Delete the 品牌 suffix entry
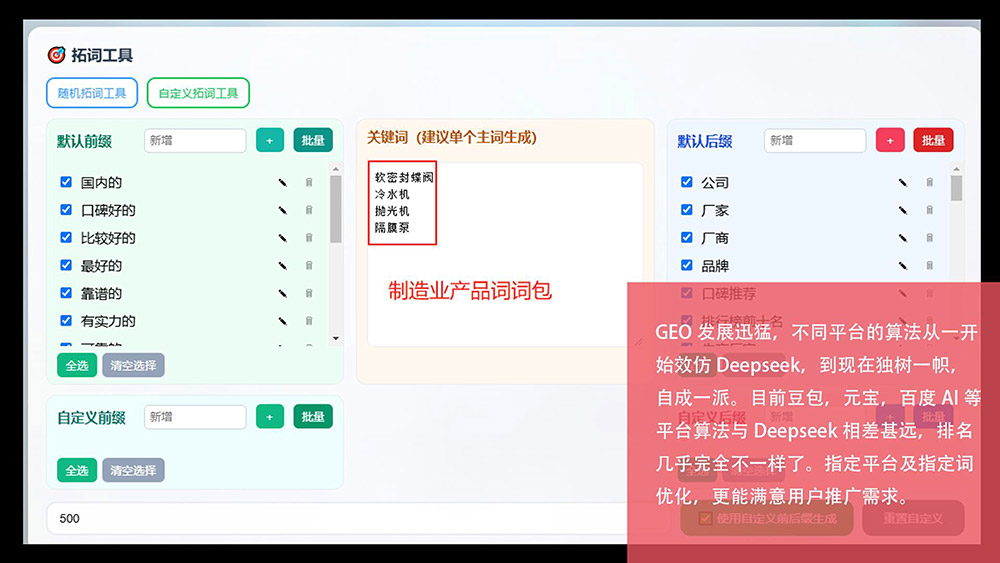 click(x=929, y=265)
